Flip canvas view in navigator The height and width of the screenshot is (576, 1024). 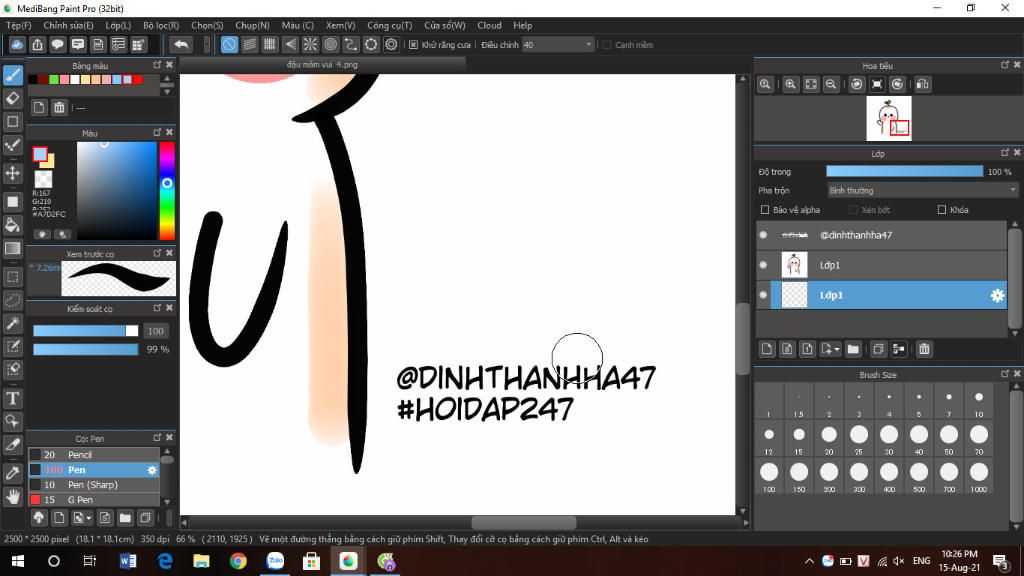point(922,84)
